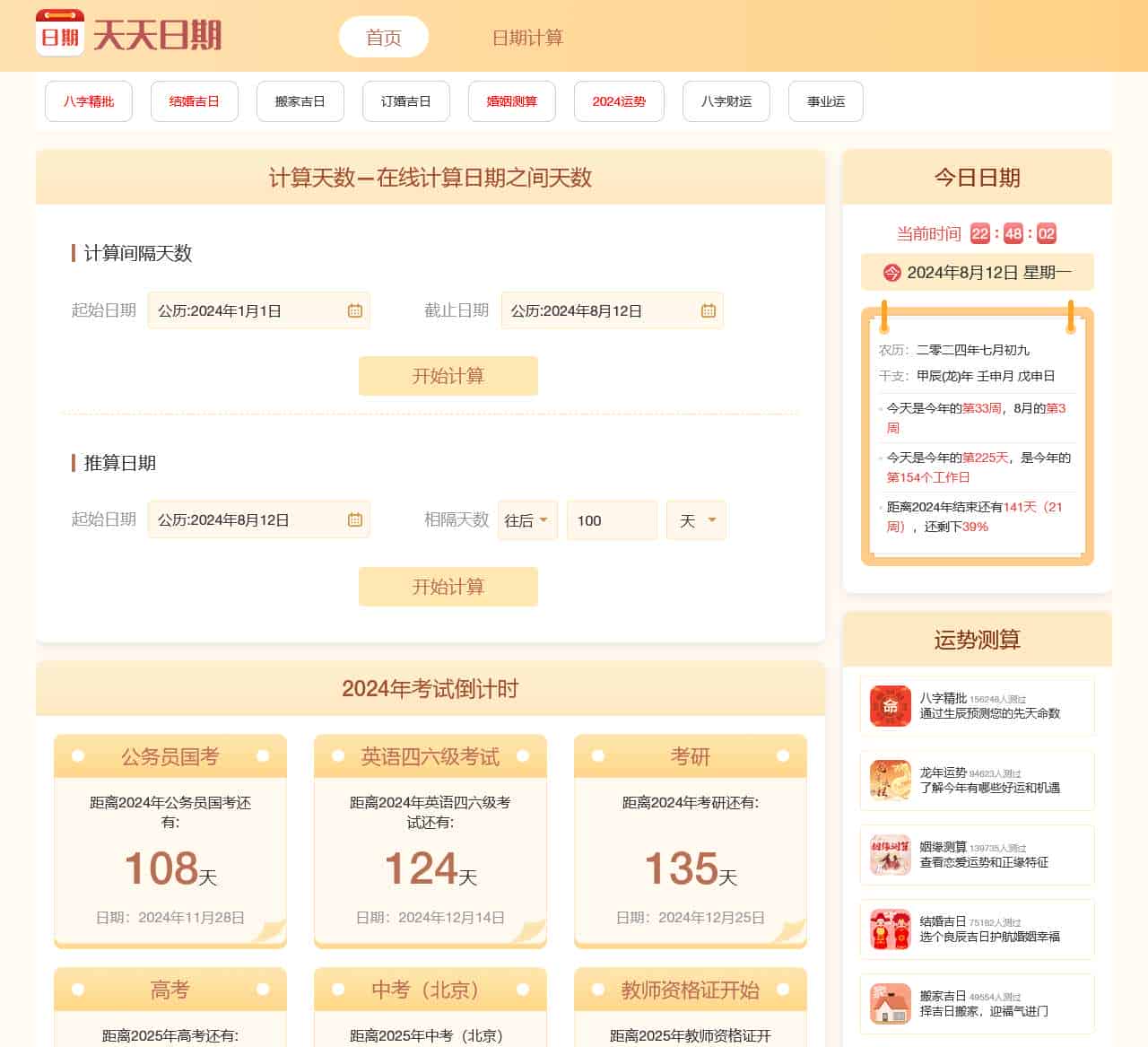
Task: Click the 八字精批 red fortune icon
Action: tap(890, 706)
